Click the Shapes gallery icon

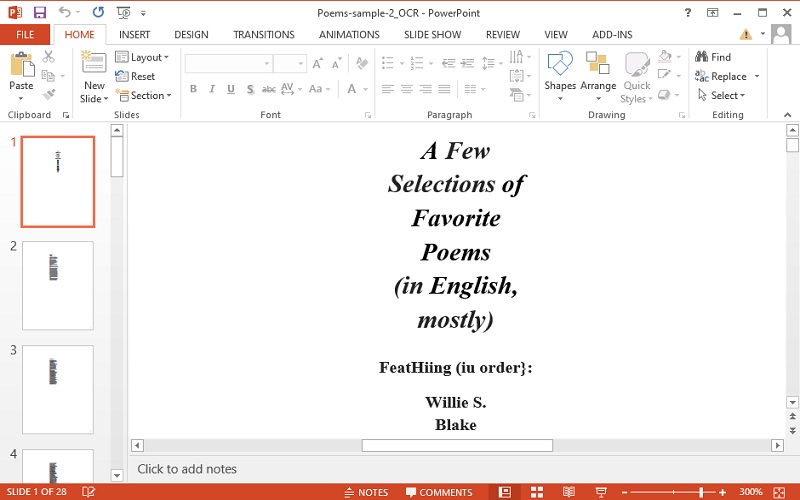[560, 63]
